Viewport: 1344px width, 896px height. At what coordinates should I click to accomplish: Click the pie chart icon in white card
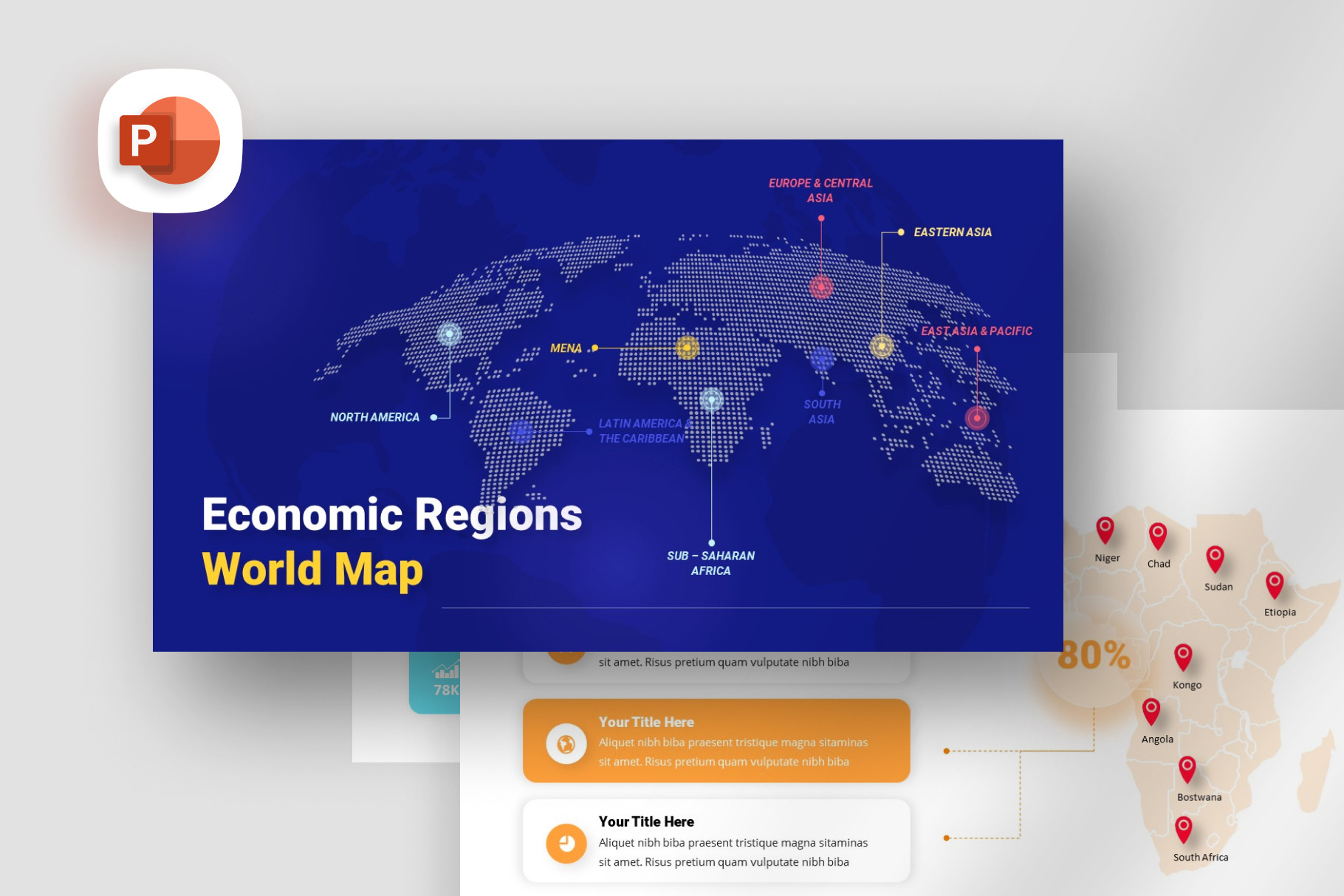(566, 843)
